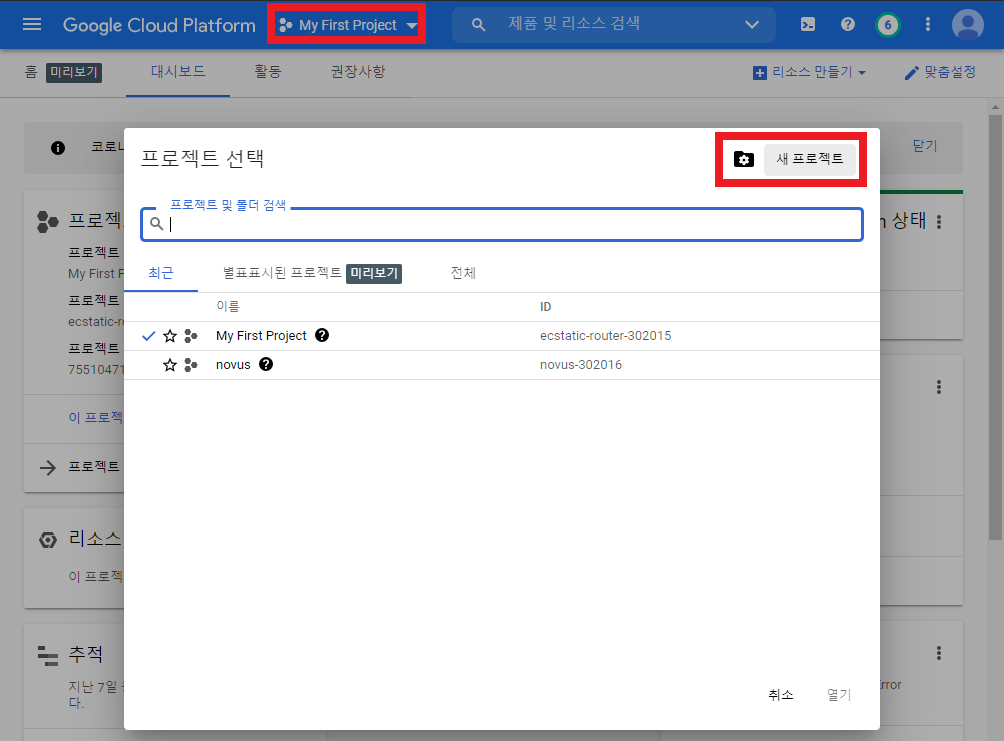Activate Cloud Shell terminal icon
Image resolution: width=1004 pixels, height=741 pixels.
[x=807, y=24]
